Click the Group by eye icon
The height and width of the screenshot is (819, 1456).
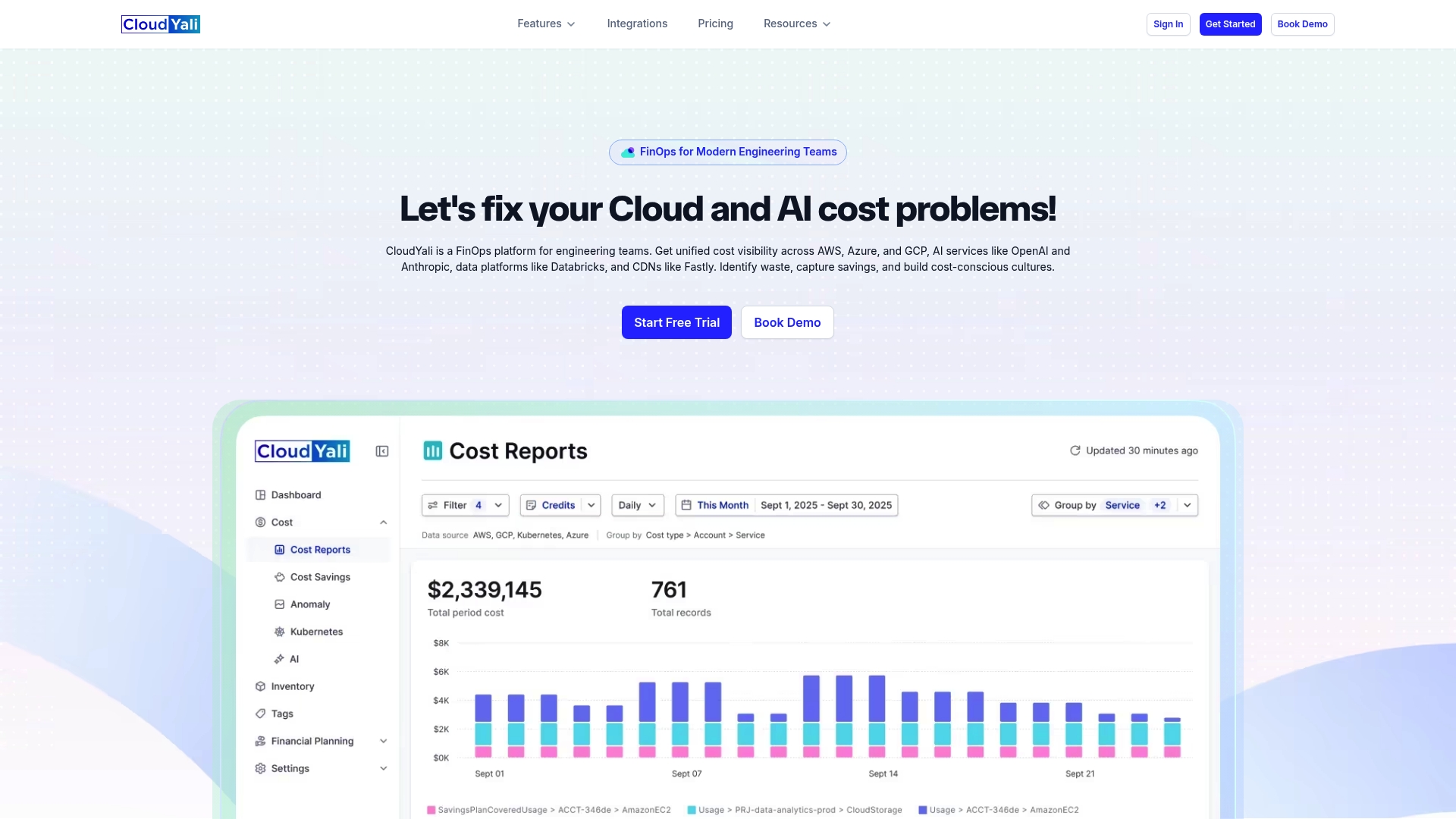point(1043,505)
